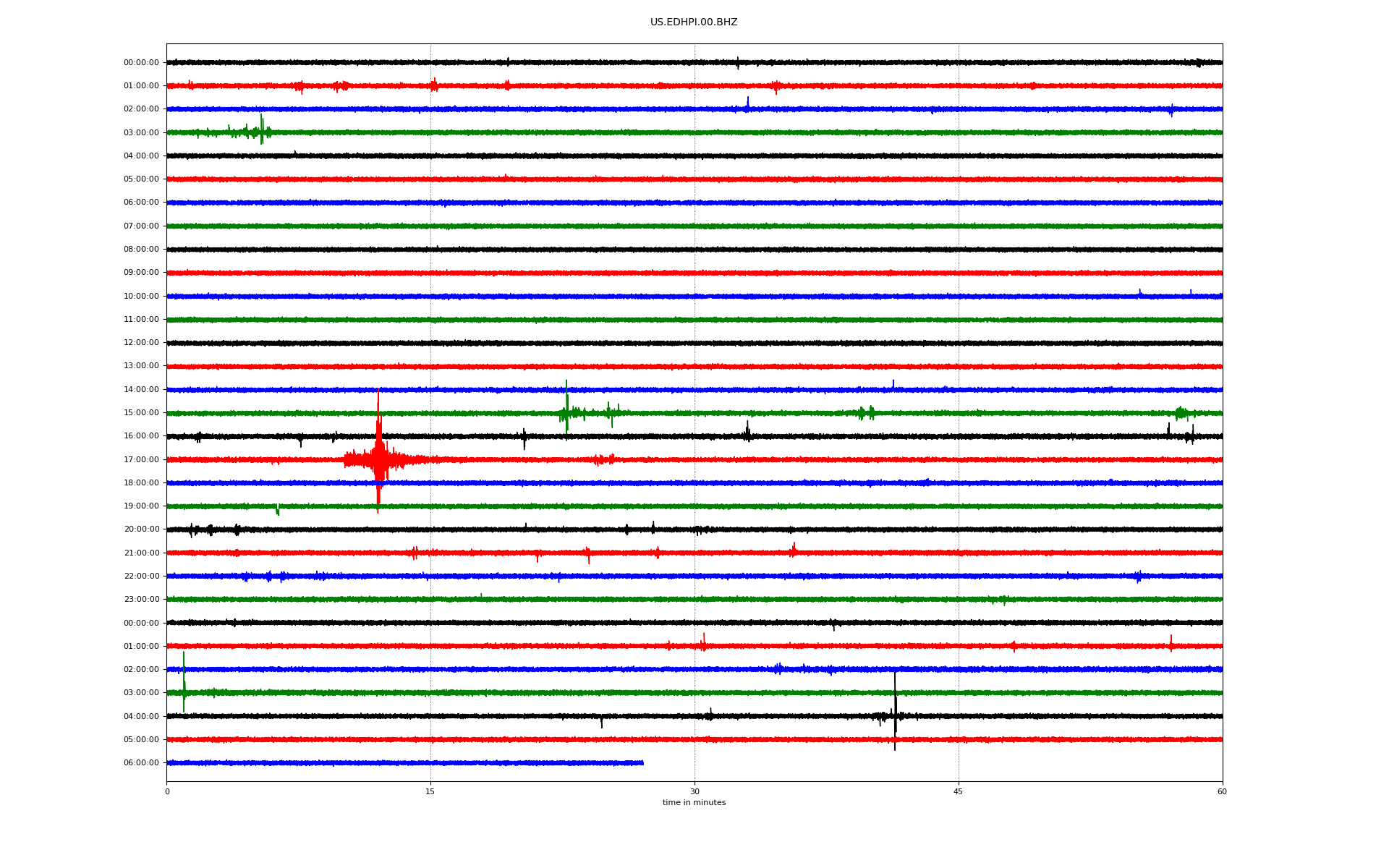The width and height of the screenshot is (1389, 868).
Task: Click the 45 tick label on x-axis
Action: coord(958,791)
